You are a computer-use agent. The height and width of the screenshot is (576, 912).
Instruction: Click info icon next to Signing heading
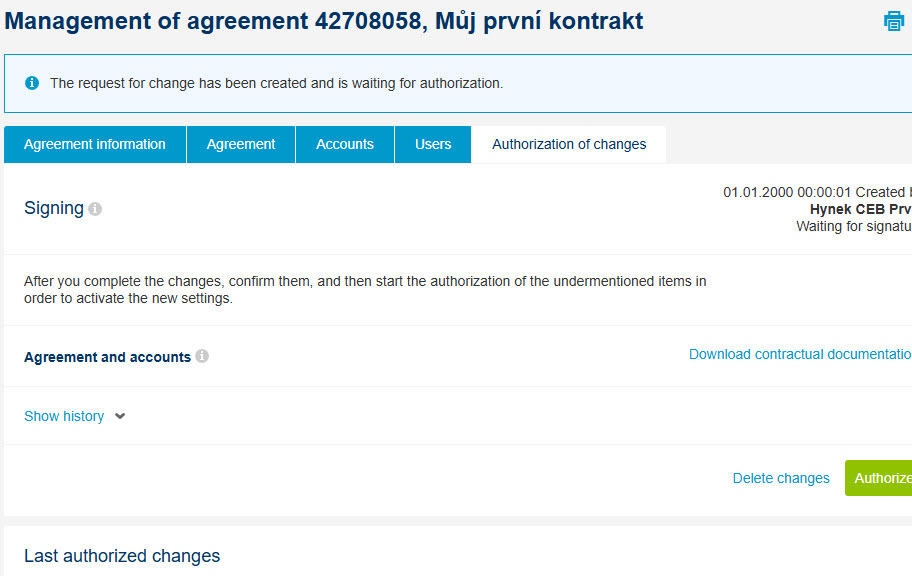95,209
